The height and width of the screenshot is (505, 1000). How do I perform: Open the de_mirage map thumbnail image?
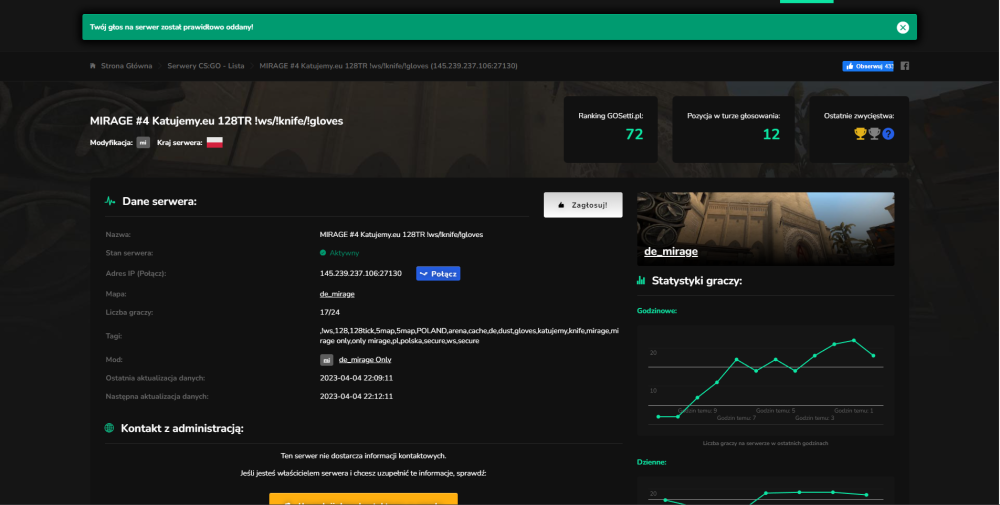tap(765, 229)
